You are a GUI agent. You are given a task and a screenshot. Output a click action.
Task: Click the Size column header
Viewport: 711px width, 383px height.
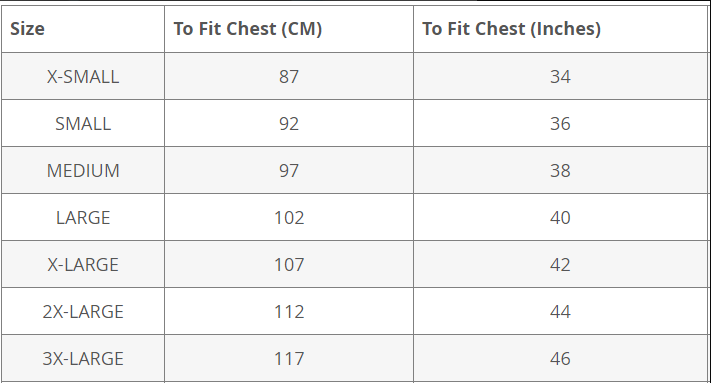27,29
